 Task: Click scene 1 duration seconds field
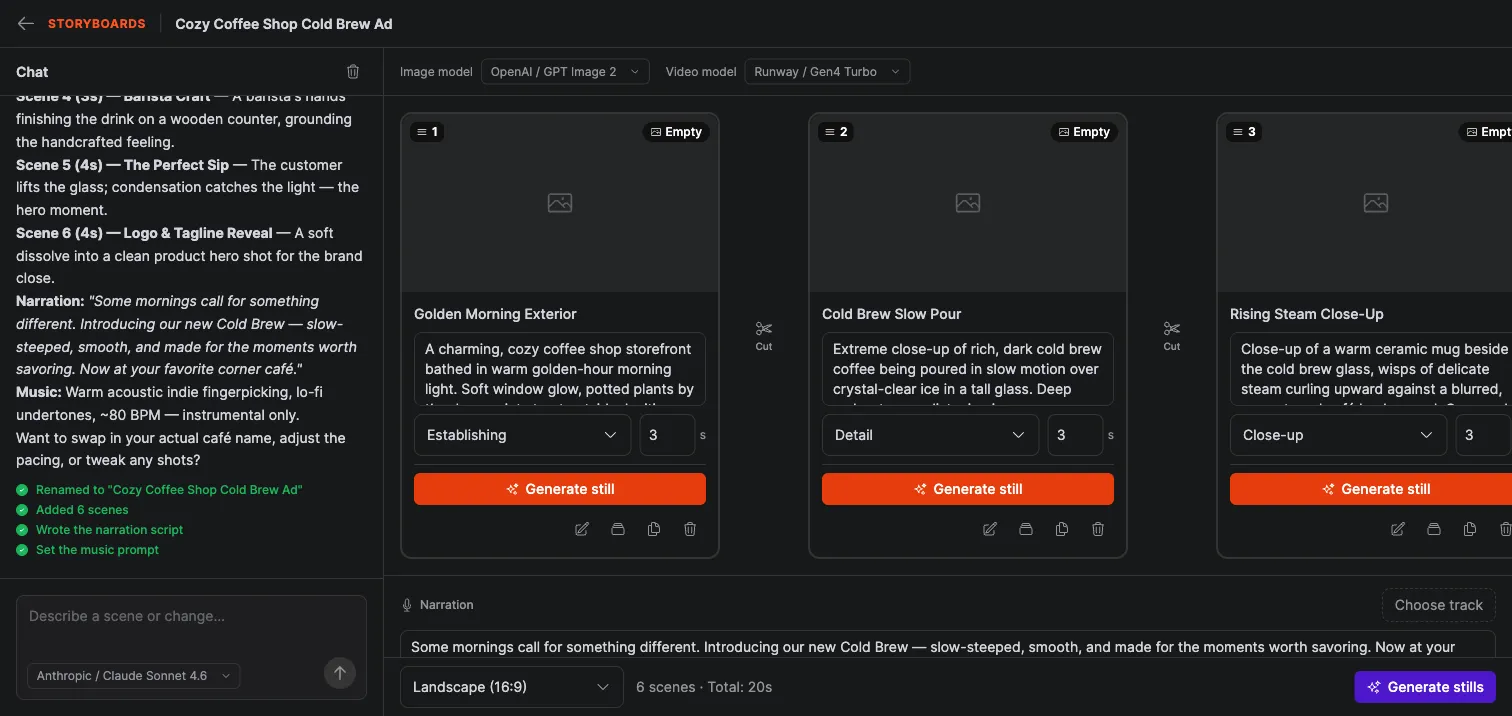point(667,435)
